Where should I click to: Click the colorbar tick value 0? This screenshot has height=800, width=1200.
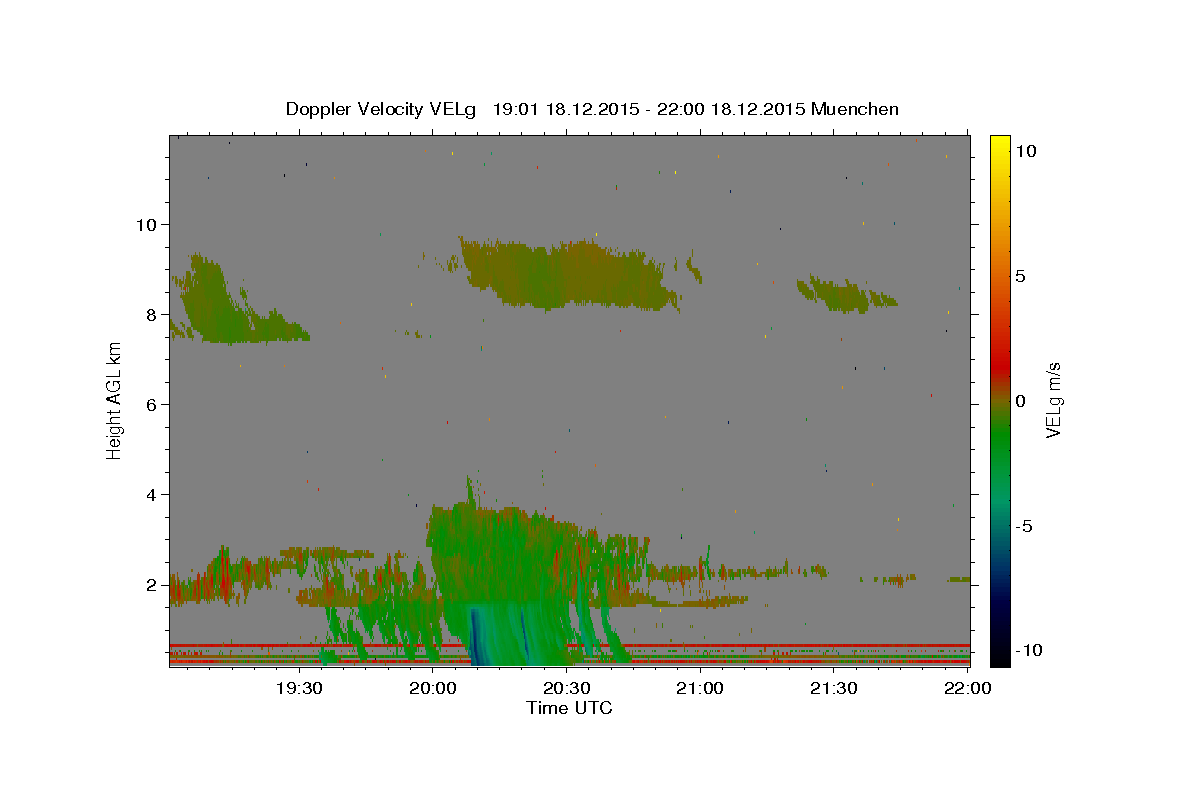pyautogui.click(x=1020, y=401)
